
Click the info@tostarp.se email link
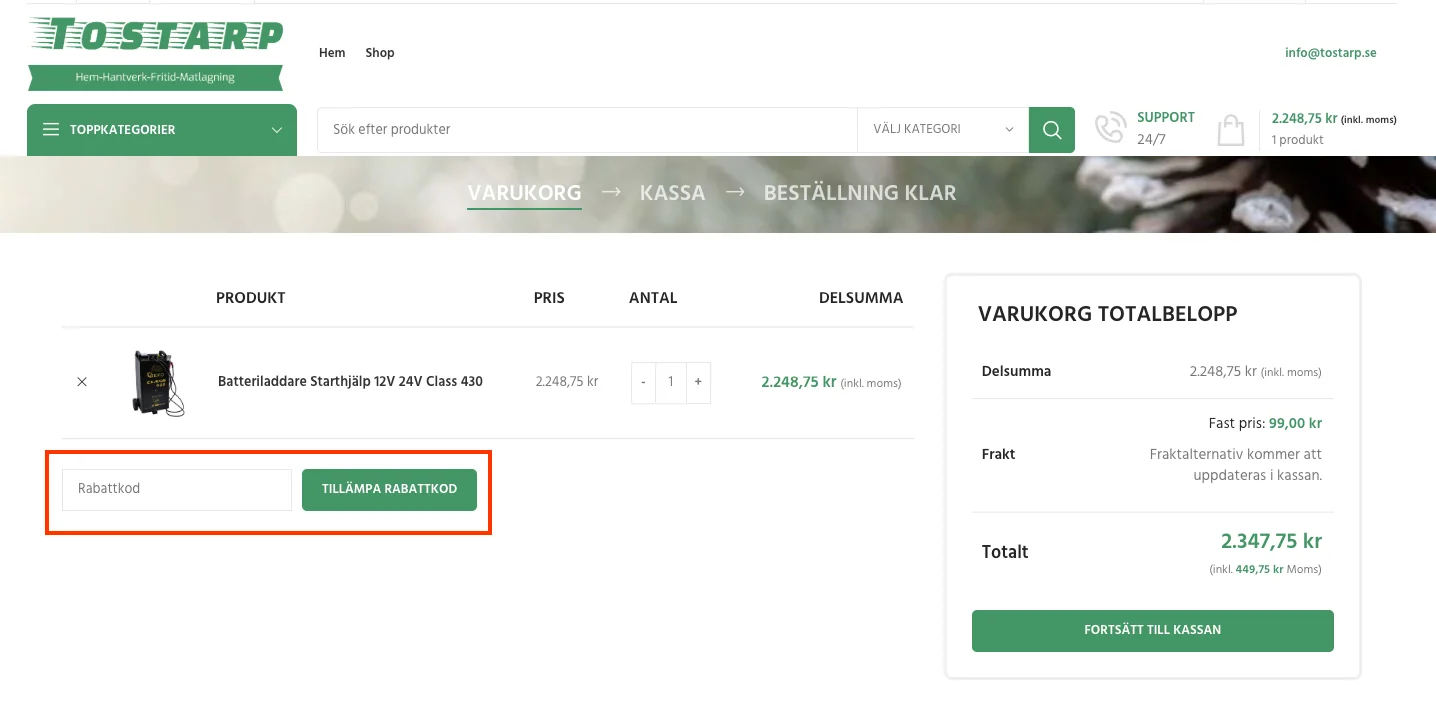point(1330,53)
